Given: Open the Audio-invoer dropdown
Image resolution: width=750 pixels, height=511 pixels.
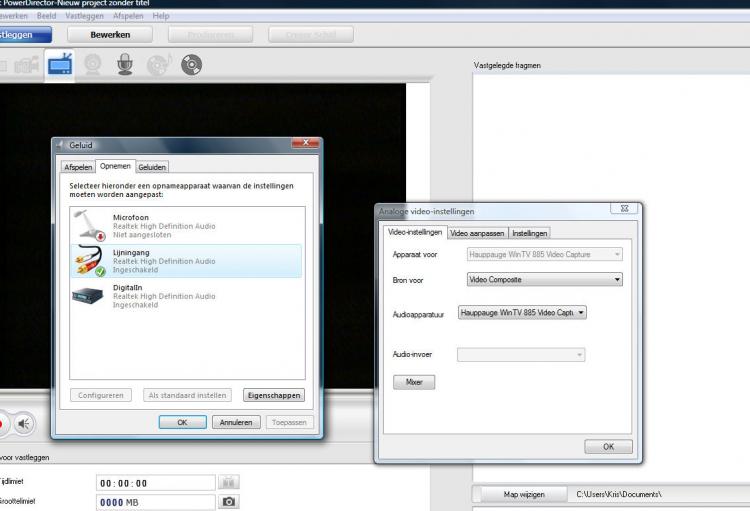Looking at the screenshot, I should [520, 354].
